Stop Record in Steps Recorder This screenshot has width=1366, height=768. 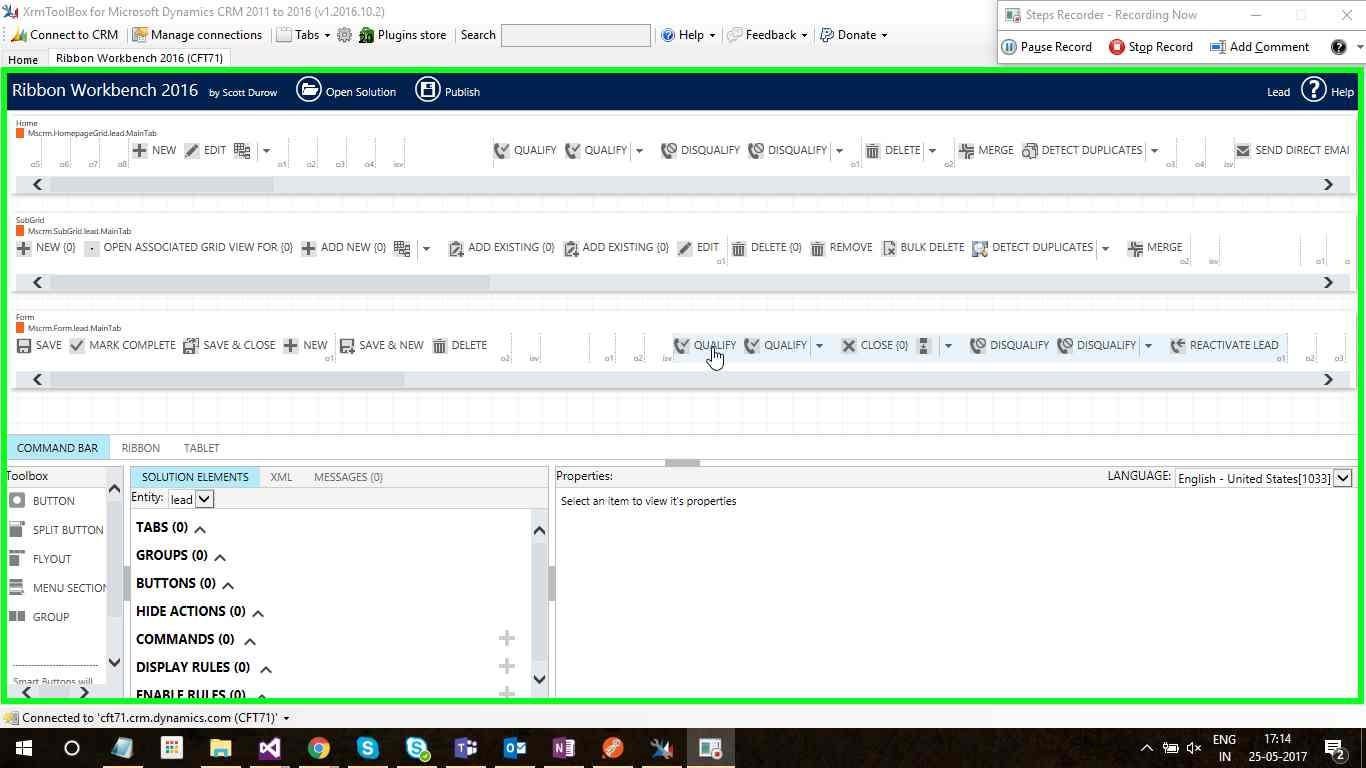point(1151,47)
